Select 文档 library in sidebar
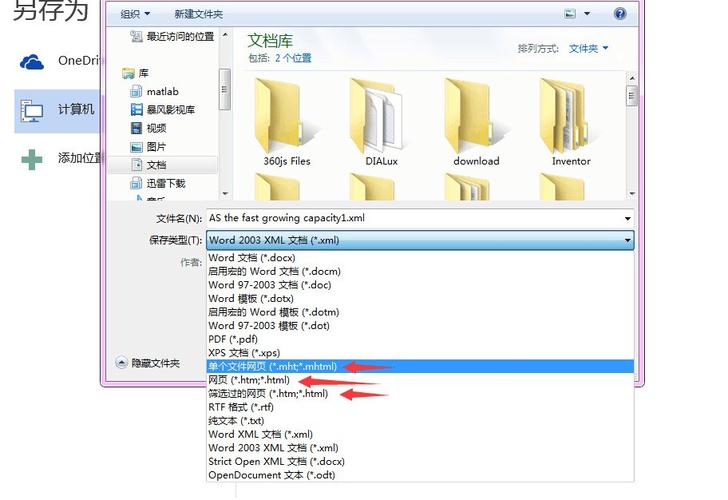Screen dimensions: 728x500 tap(162, 165)
